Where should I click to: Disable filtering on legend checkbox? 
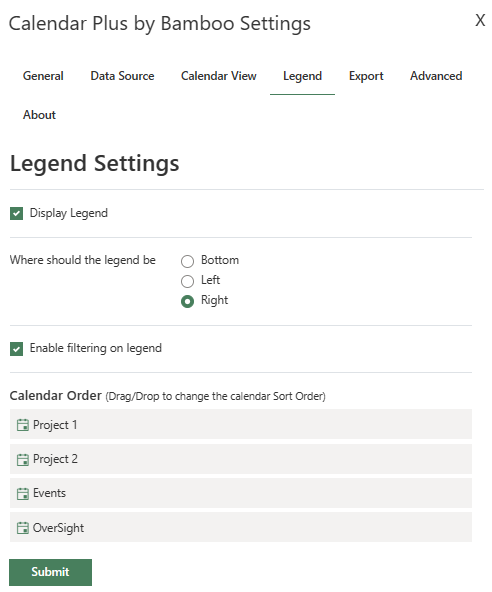click(x=16, y=349)
